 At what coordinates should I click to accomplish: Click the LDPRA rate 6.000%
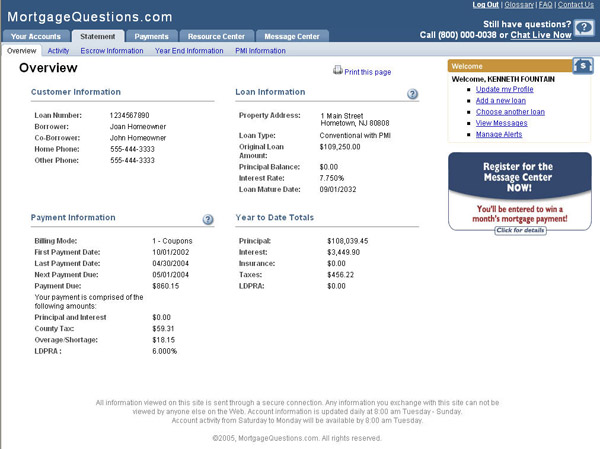[x=165, y=351]
